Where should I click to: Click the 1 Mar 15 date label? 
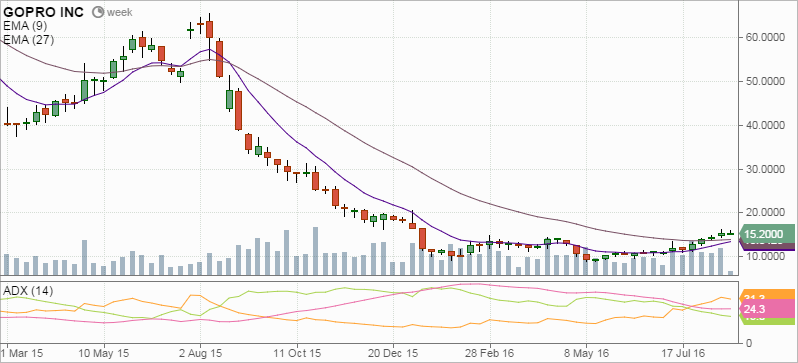[x=21, y=353]
